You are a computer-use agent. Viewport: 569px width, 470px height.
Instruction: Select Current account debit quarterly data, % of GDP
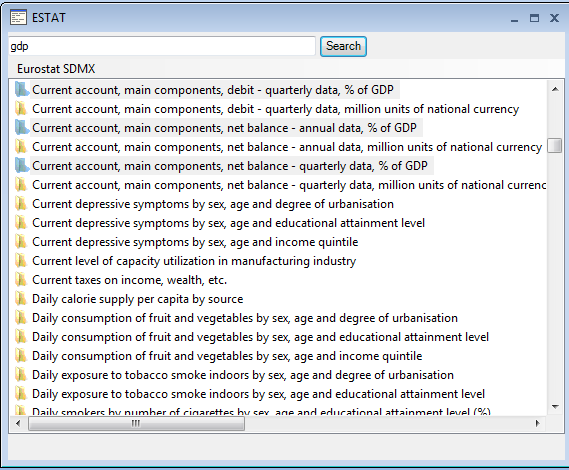213,90
